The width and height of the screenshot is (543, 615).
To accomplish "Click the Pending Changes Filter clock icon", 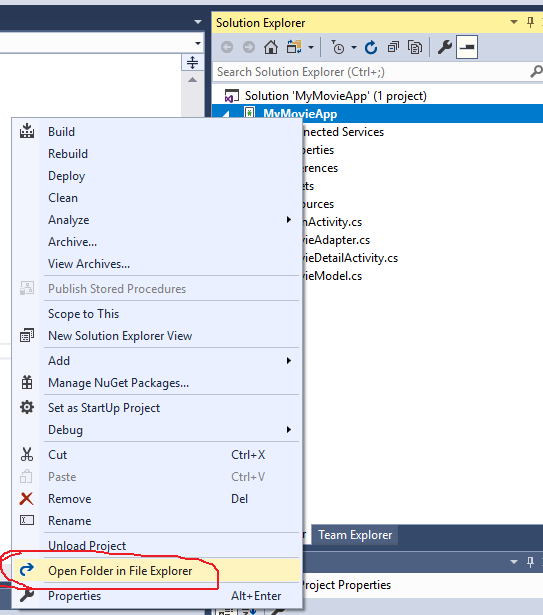I will (337, 47).
